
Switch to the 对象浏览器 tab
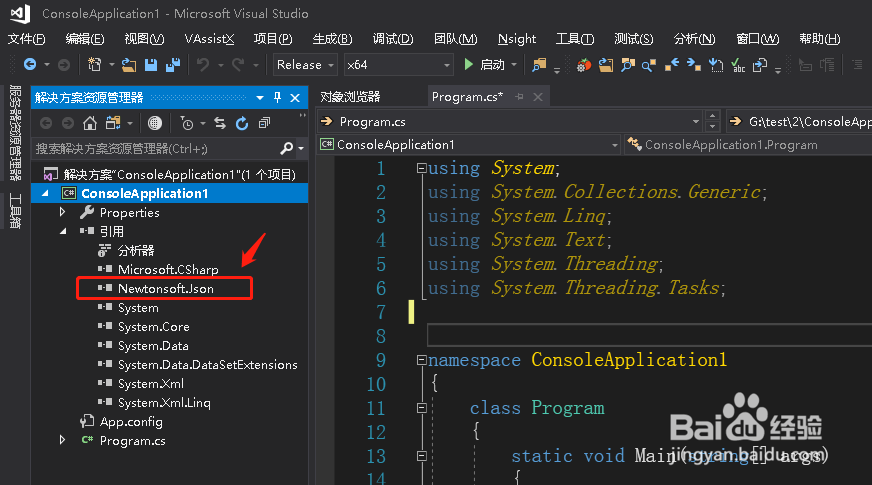pyautogui.click(x=350, y=97)
